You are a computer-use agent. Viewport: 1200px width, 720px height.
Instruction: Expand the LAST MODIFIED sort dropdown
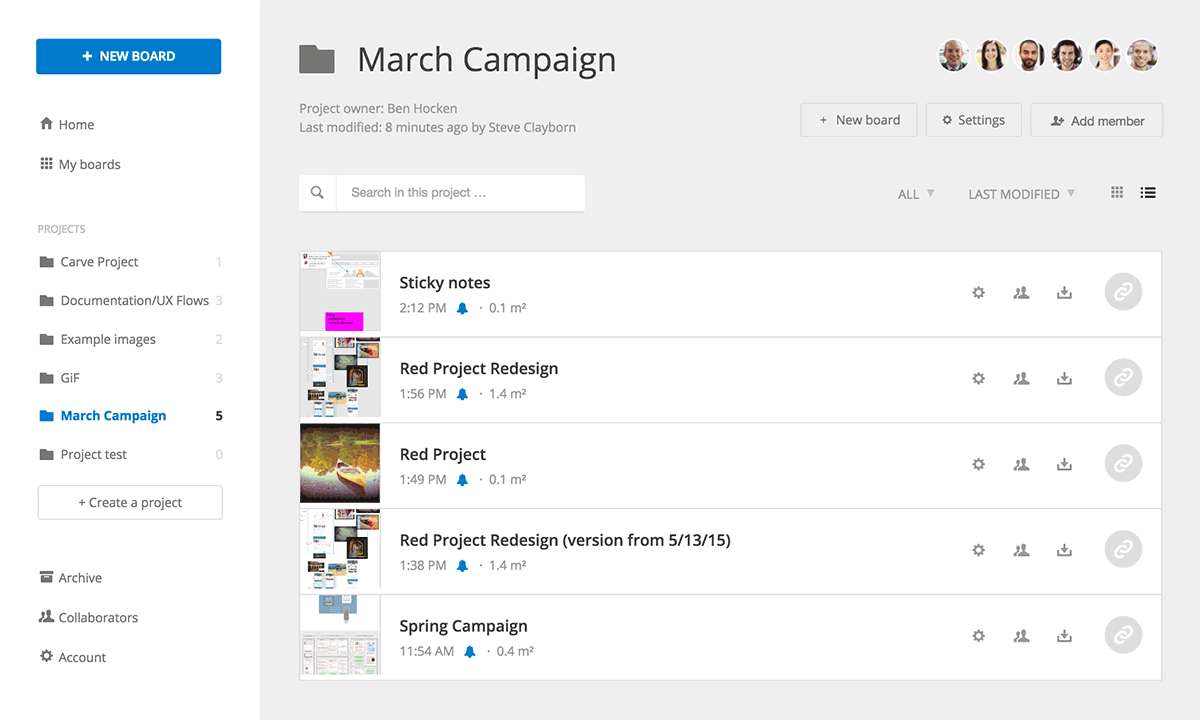(x=1021, y=194)
